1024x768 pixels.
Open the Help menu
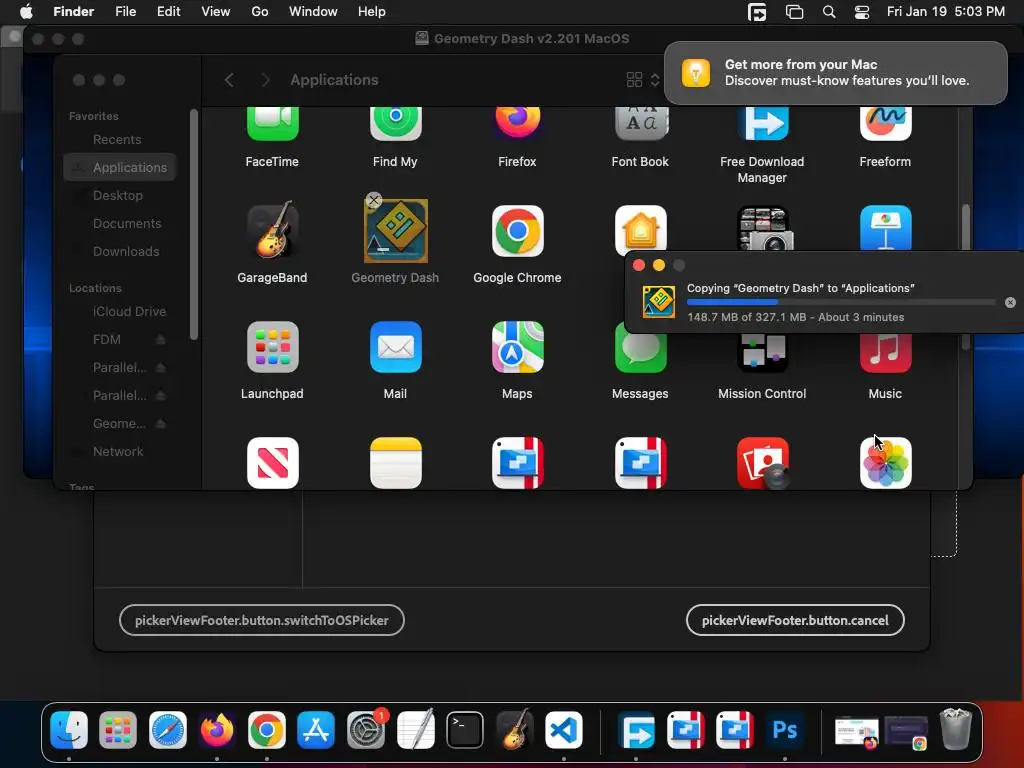(372, 12)
